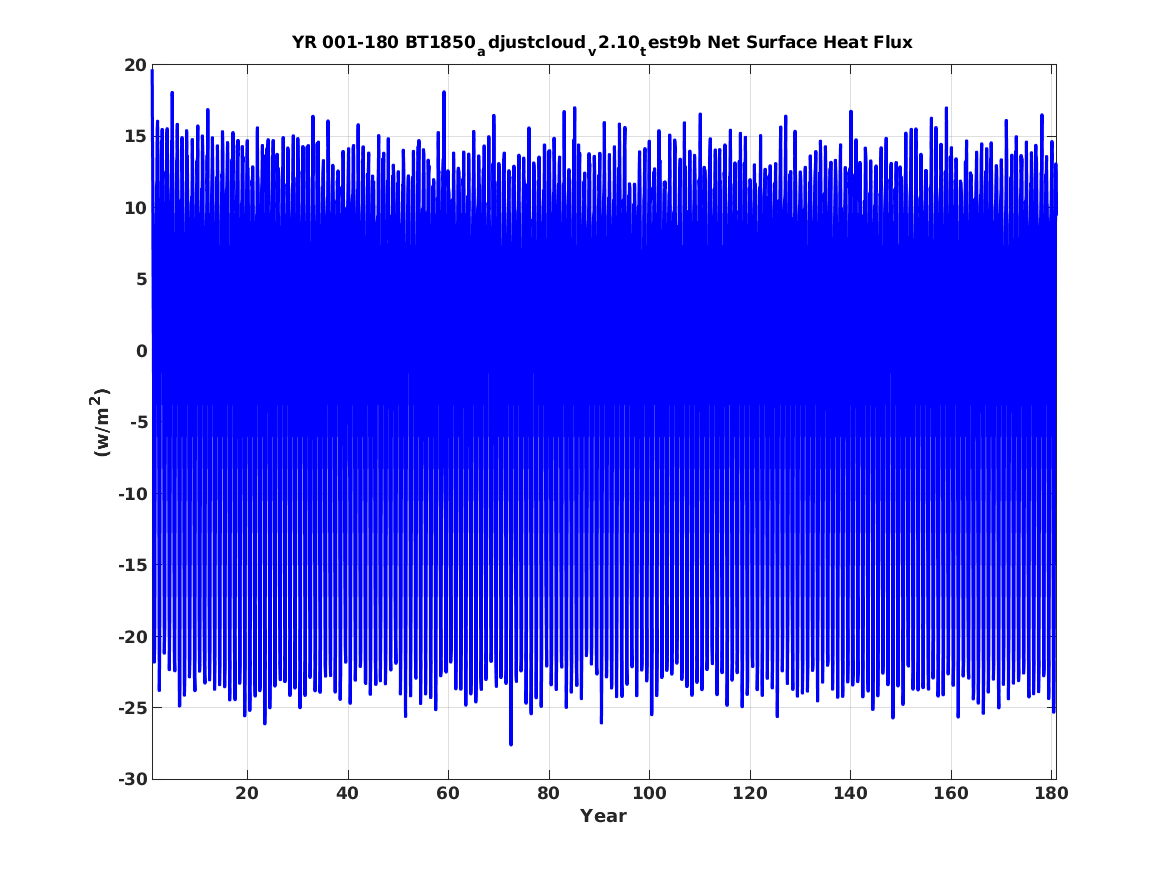Viewport: 1167px width, 875px height.
Task: Click the '(w/m2)' y-axis label
Action: point(101,422)
